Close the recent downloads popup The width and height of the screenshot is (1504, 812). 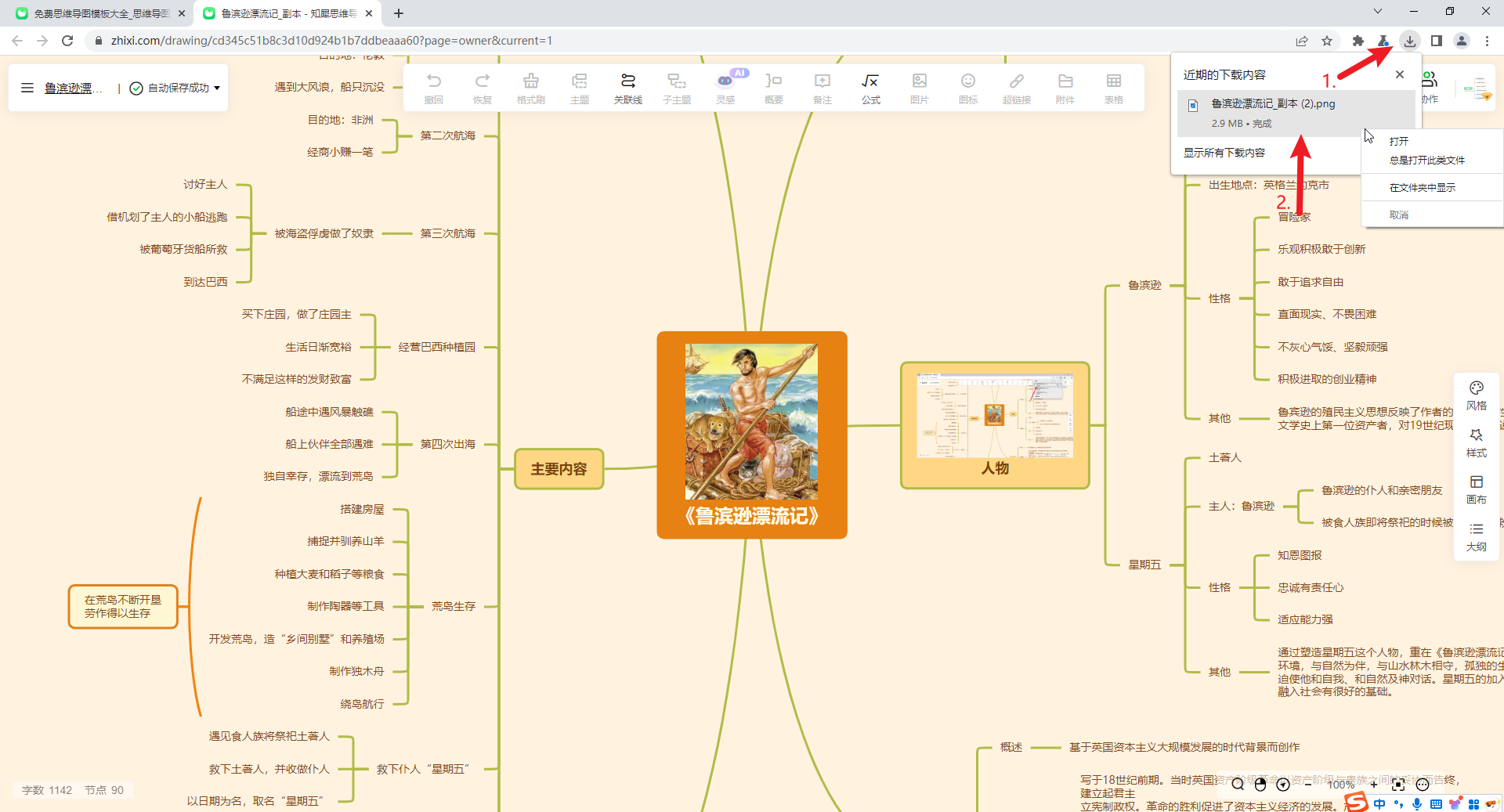tap(1400, 74)
